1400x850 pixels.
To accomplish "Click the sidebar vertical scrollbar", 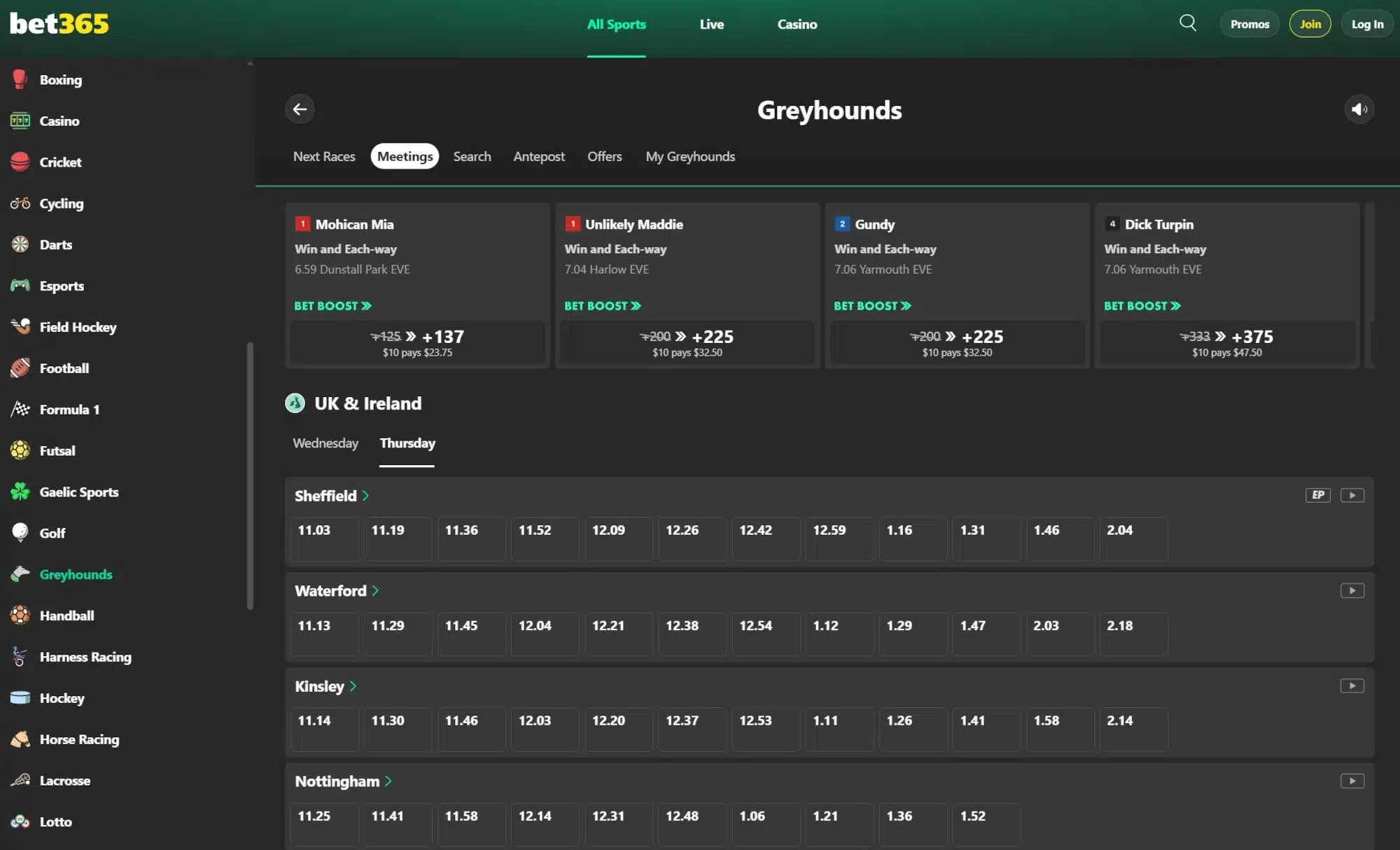I will point(250,476).
